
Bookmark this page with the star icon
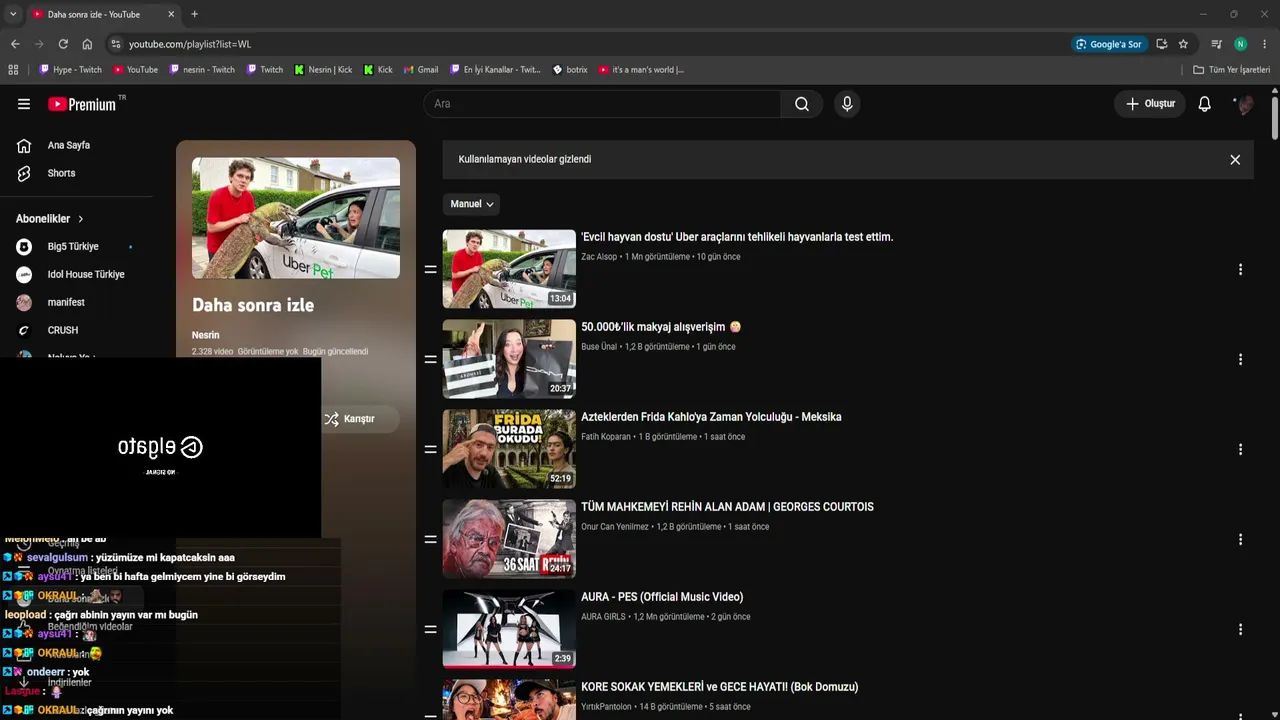tap(1183, 44)
